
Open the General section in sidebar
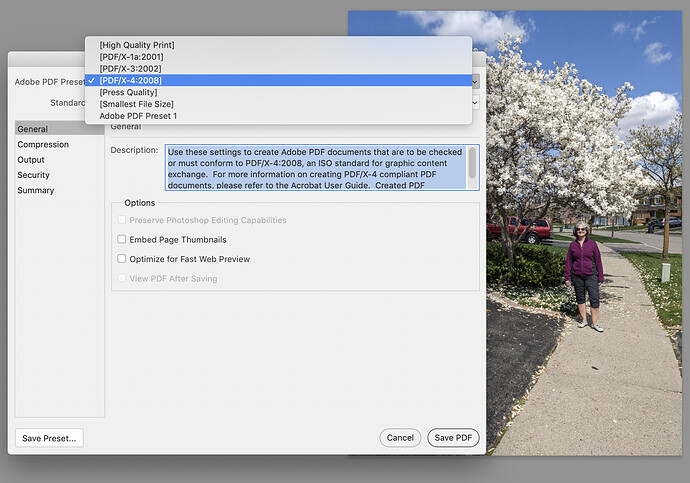pyautogui.click(x=59, y=129)
